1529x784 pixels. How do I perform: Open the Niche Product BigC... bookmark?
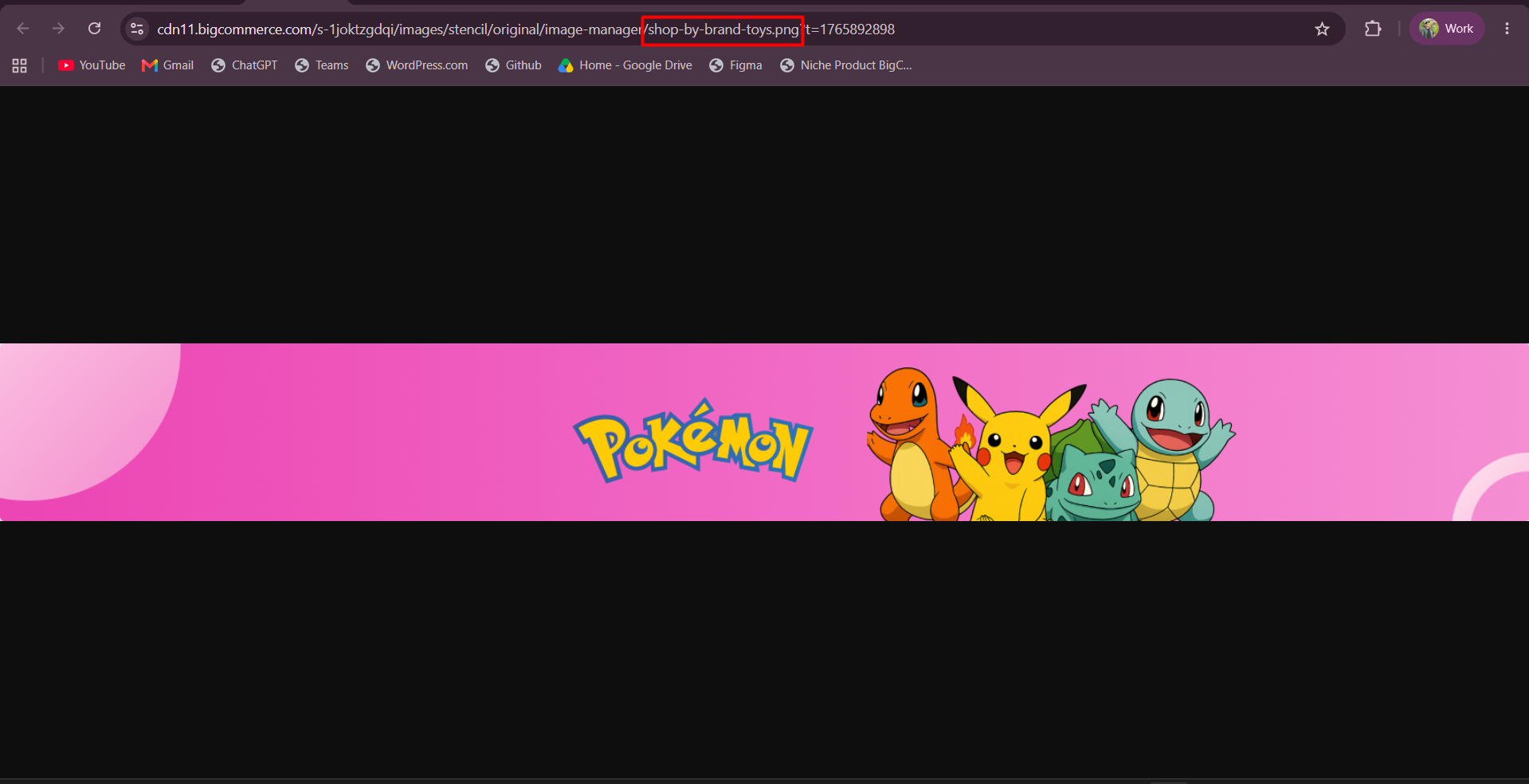pyautogui.click(x=846, y=65)
